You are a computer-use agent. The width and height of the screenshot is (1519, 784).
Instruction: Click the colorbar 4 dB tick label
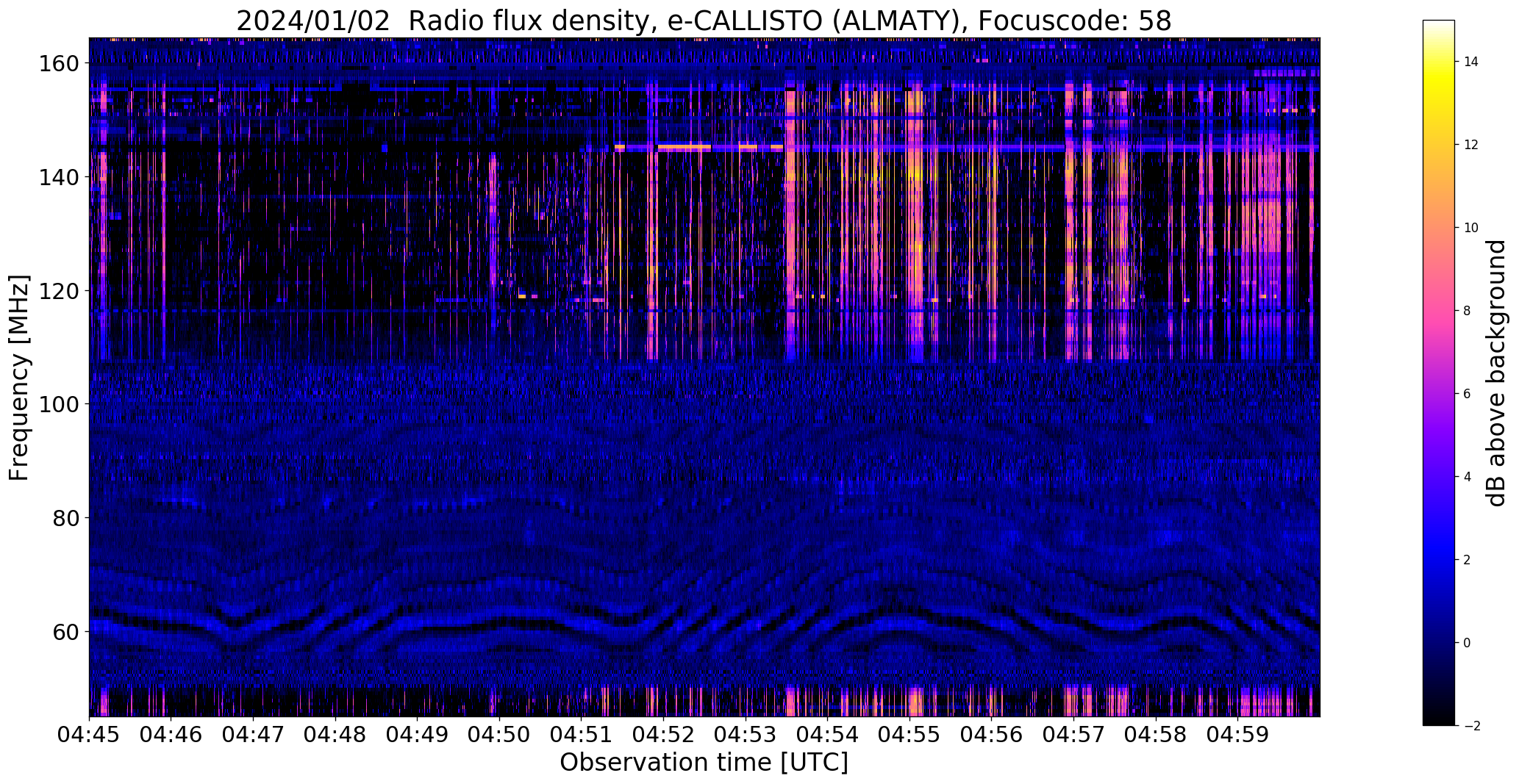[x=1467, y=477]
